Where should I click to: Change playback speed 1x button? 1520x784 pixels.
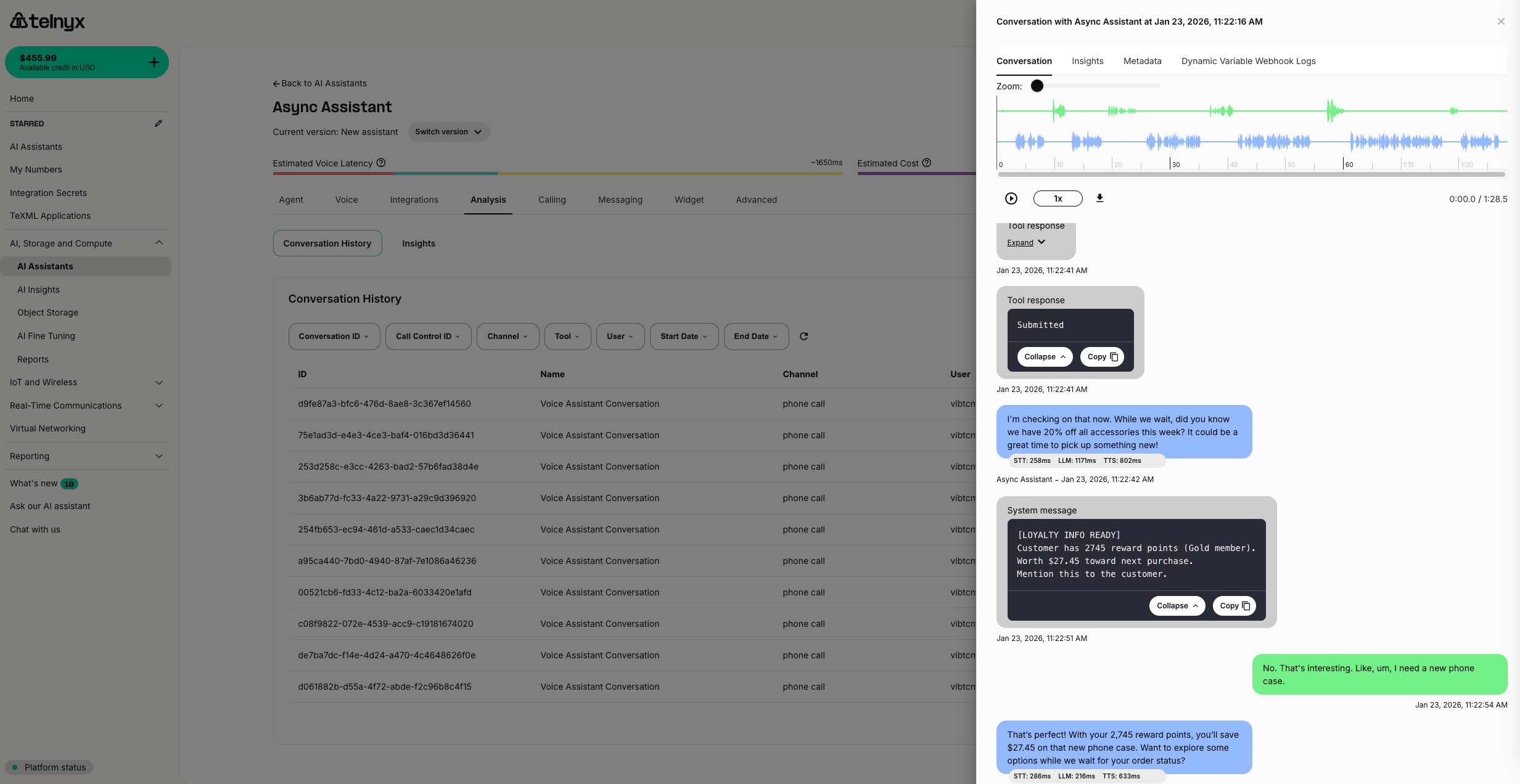pyautogui.click(x=1058, y=198)
